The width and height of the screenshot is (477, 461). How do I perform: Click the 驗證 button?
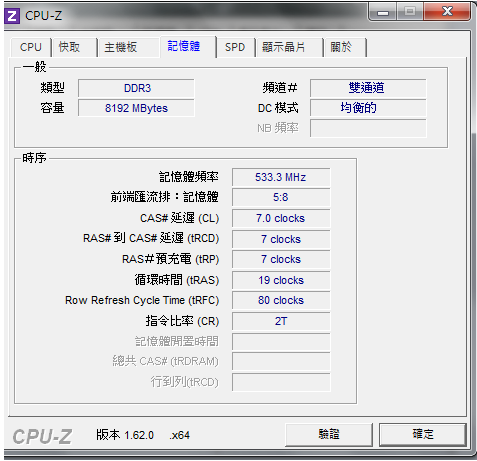click(329, 435)
